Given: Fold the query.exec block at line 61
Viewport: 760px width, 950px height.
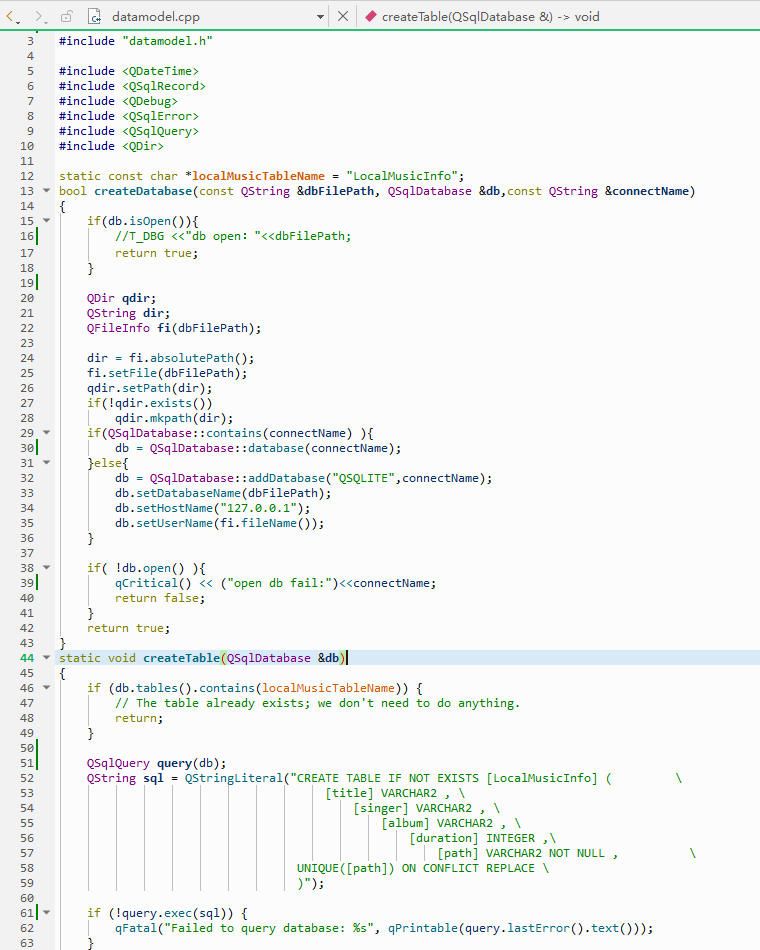Looking at the screenshot, I should point(46,913).
